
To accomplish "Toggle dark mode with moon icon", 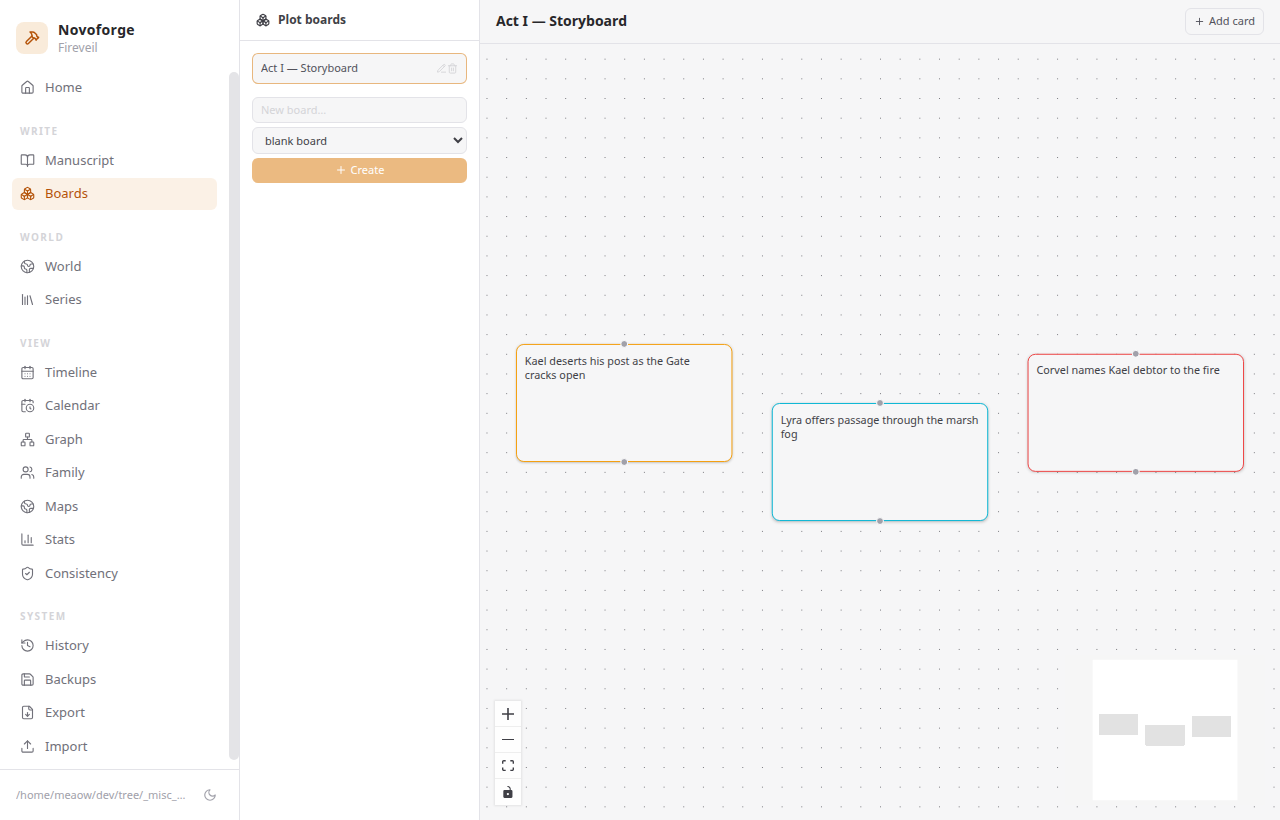I will [x=210, y=795].
